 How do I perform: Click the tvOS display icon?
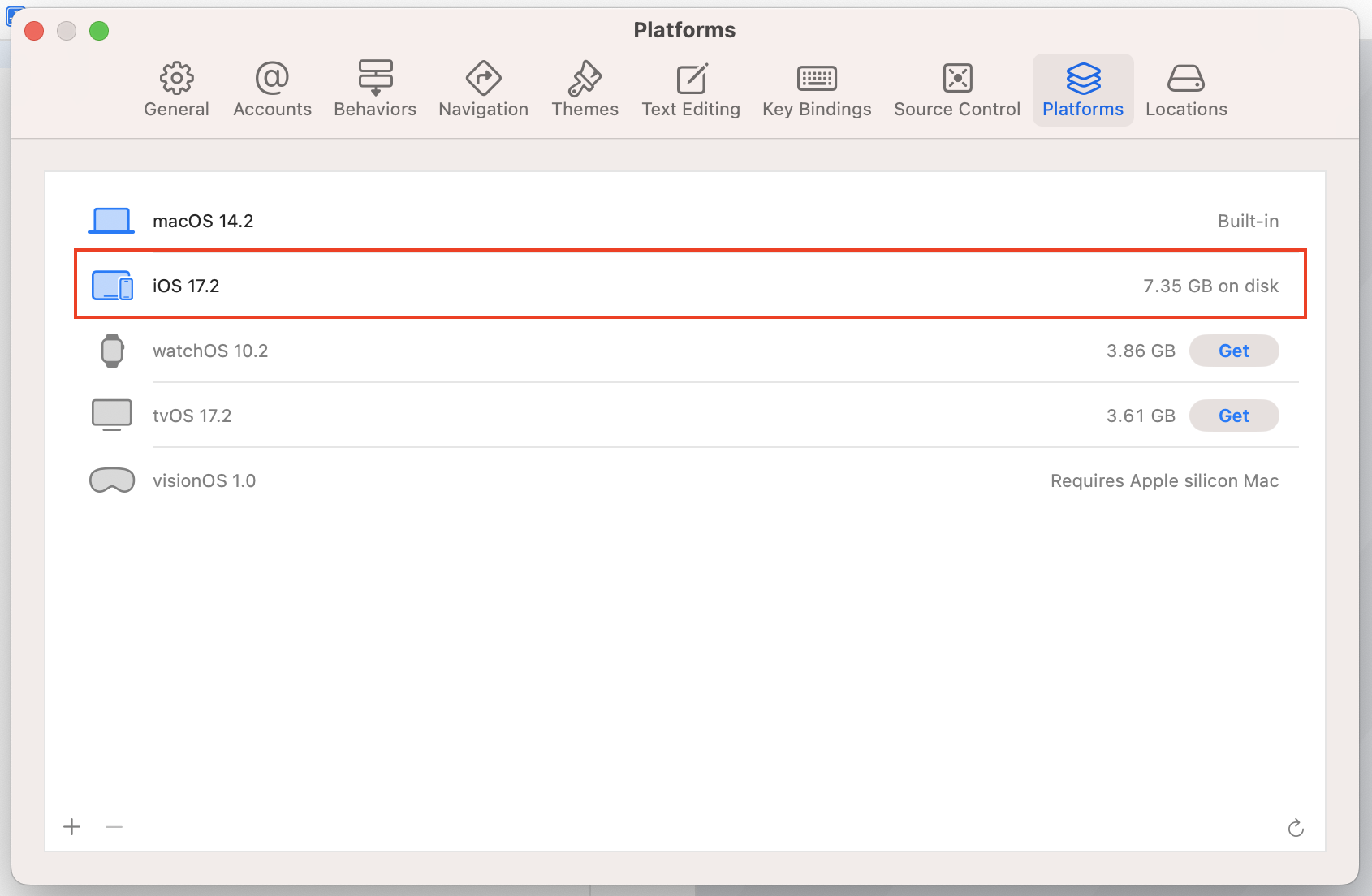click(112, 415)
